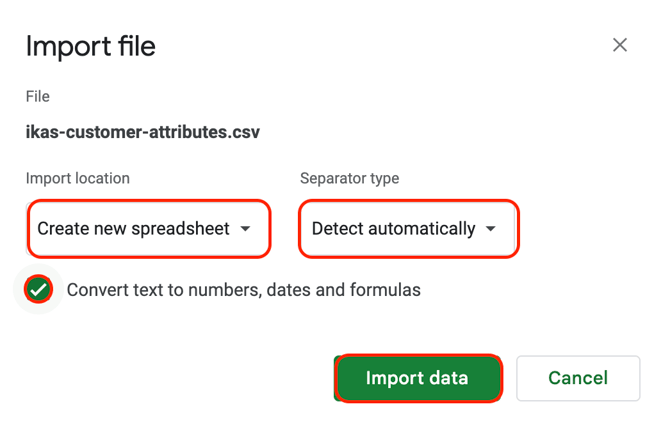Uncheck dates and formulas conversion option
Screen dimensions: 670x427
(39, 290)
